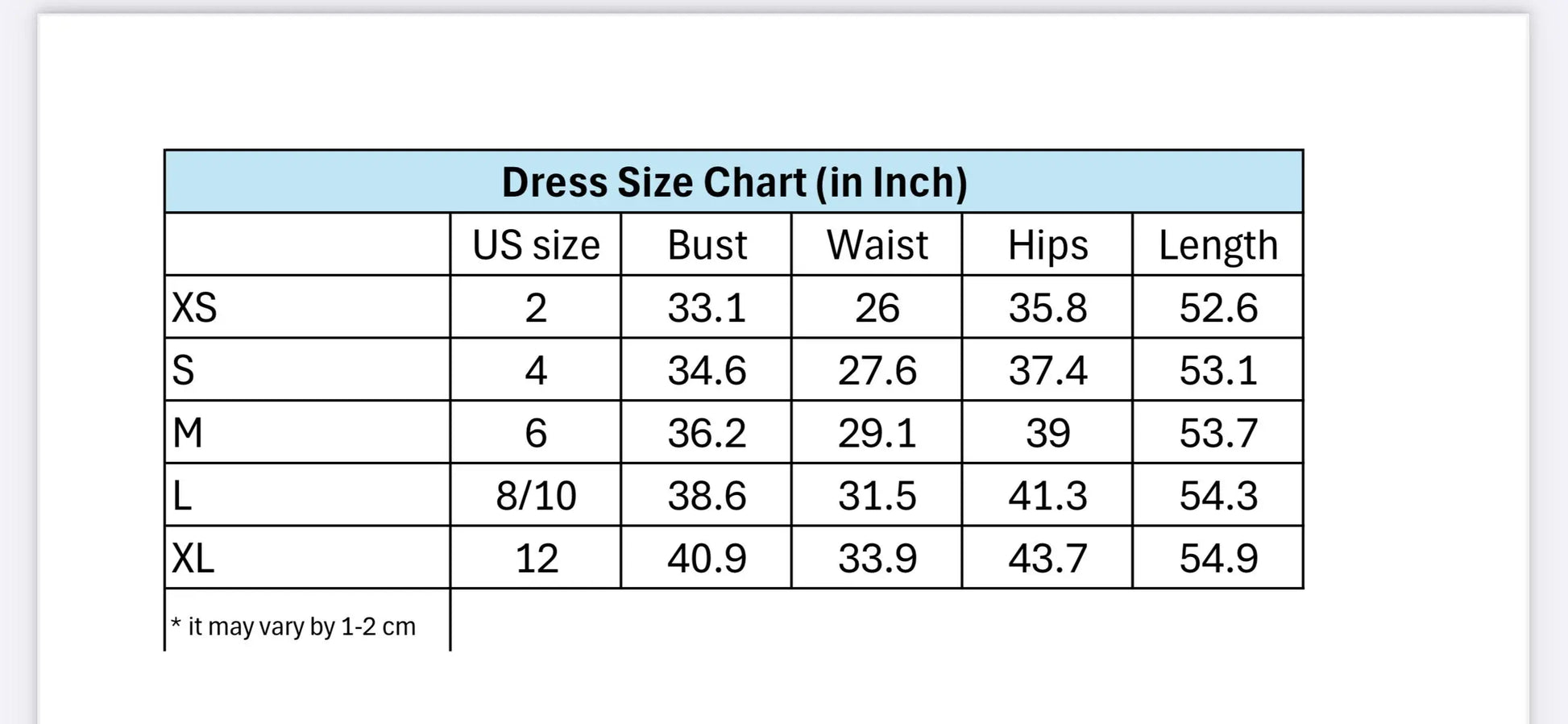Click the M hips value 39
The width and height of the screenshot is (1568, 724).
(1047, 433)
